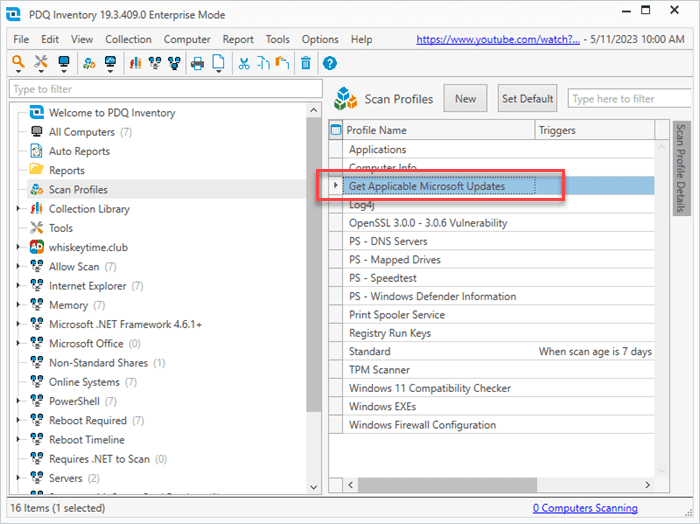Screen dimensions: 700x524
Task: Open the Computer menu
Action: click(187, 39)
